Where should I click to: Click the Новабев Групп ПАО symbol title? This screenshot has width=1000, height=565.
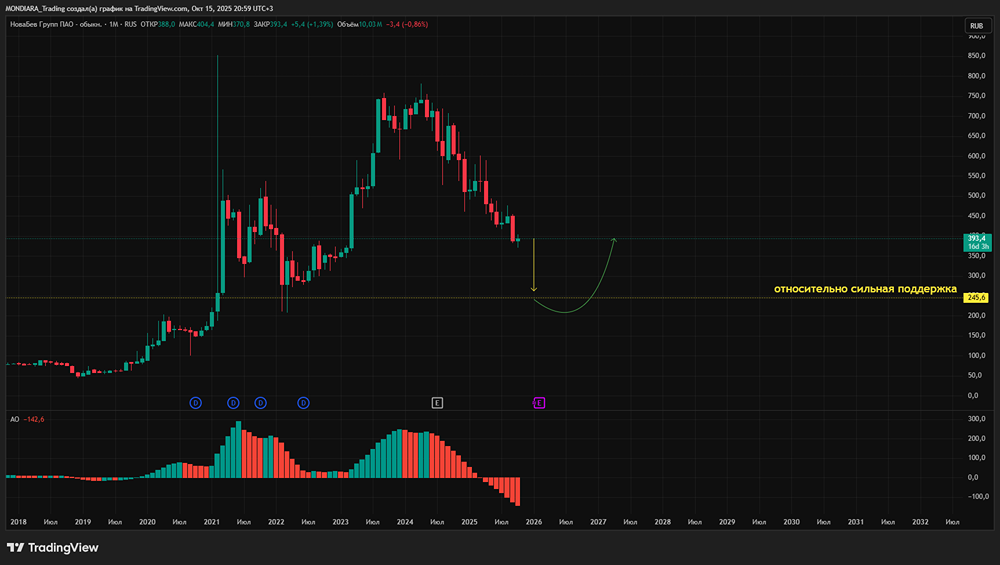56,24
